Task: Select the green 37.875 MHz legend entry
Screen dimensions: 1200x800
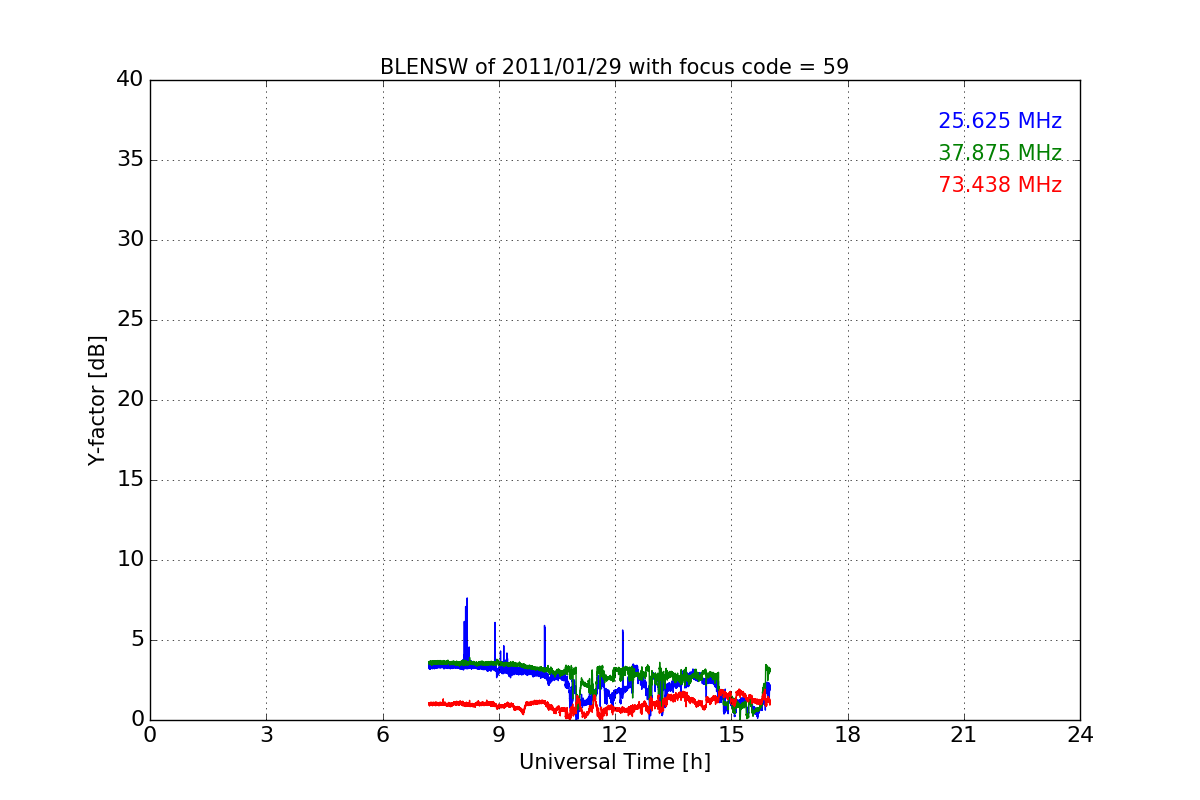Action: [x=1000, y=153]
